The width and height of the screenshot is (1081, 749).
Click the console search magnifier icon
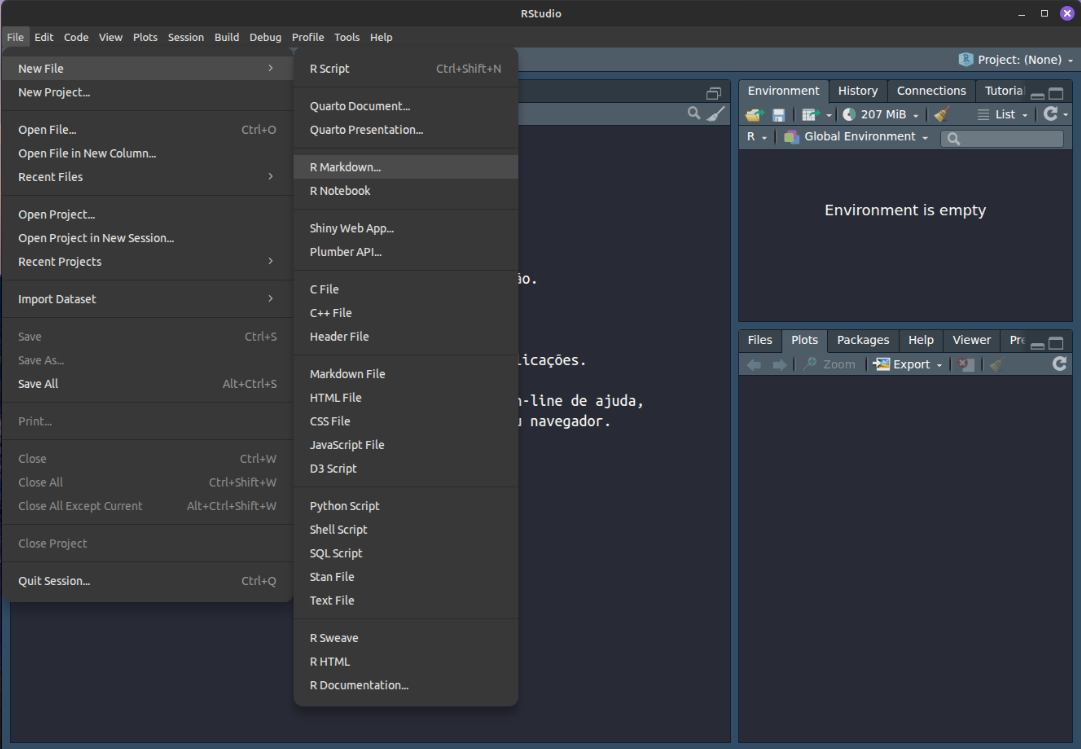coord(694,114)
